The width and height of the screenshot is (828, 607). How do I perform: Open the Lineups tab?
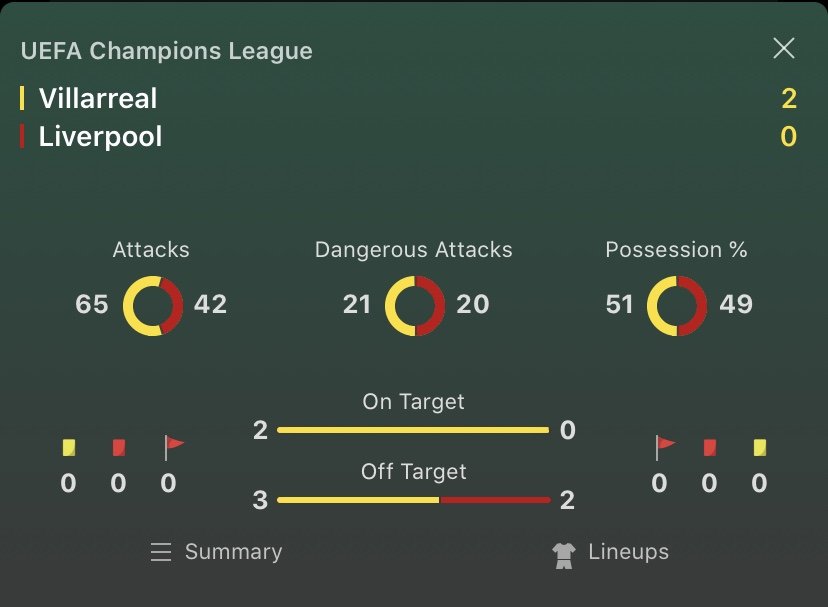[x=610, y=553]
